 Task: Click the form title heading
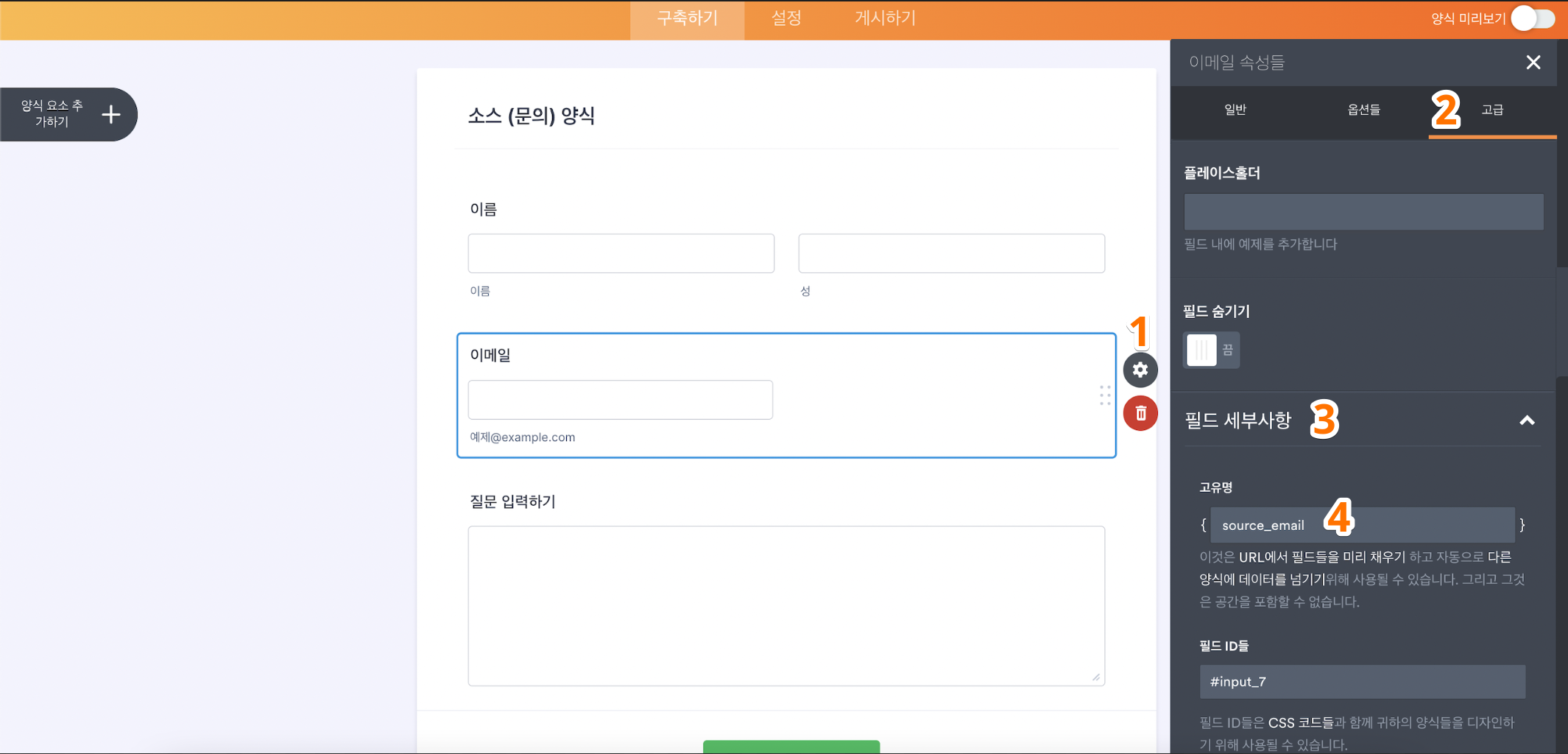[x=531, y=116]
